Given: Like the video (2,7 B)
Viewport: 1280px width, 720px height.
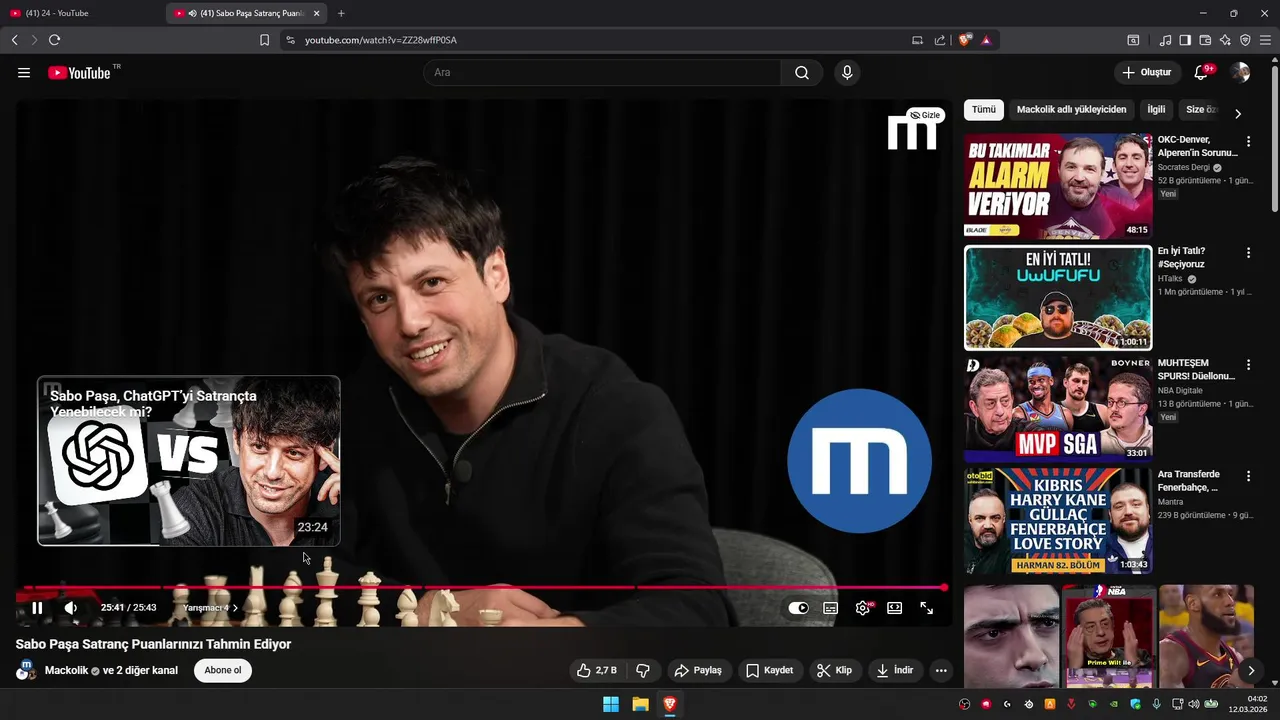Looking at the screenshot, I should coord(597,670).
